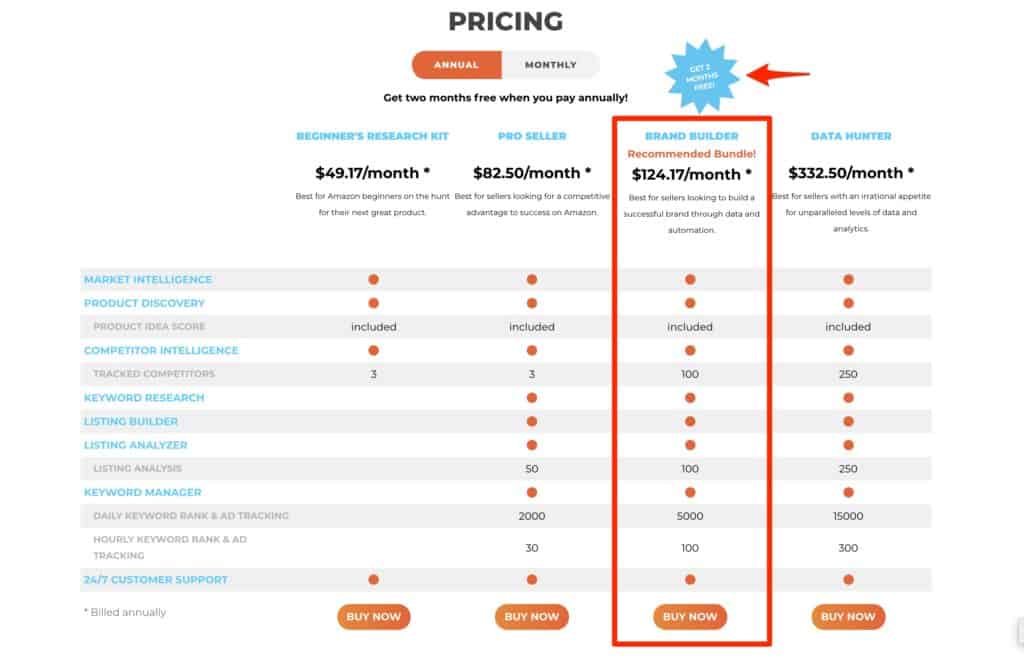Screen dimensions: 1024x658
Task: Open the Product Discovery feature link
Action: tap(144, 303)
